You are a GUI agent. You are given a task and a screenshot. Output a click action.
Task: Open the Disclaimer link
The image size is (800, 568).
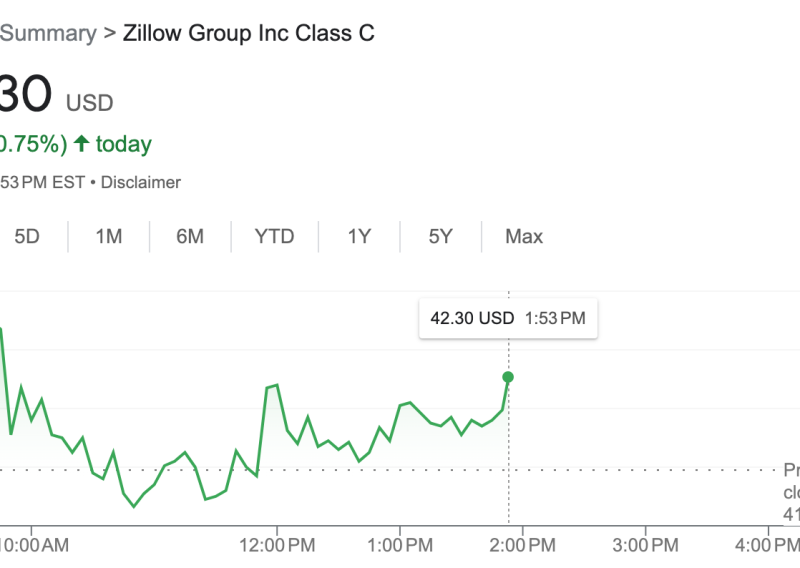(x=141, y=182)
